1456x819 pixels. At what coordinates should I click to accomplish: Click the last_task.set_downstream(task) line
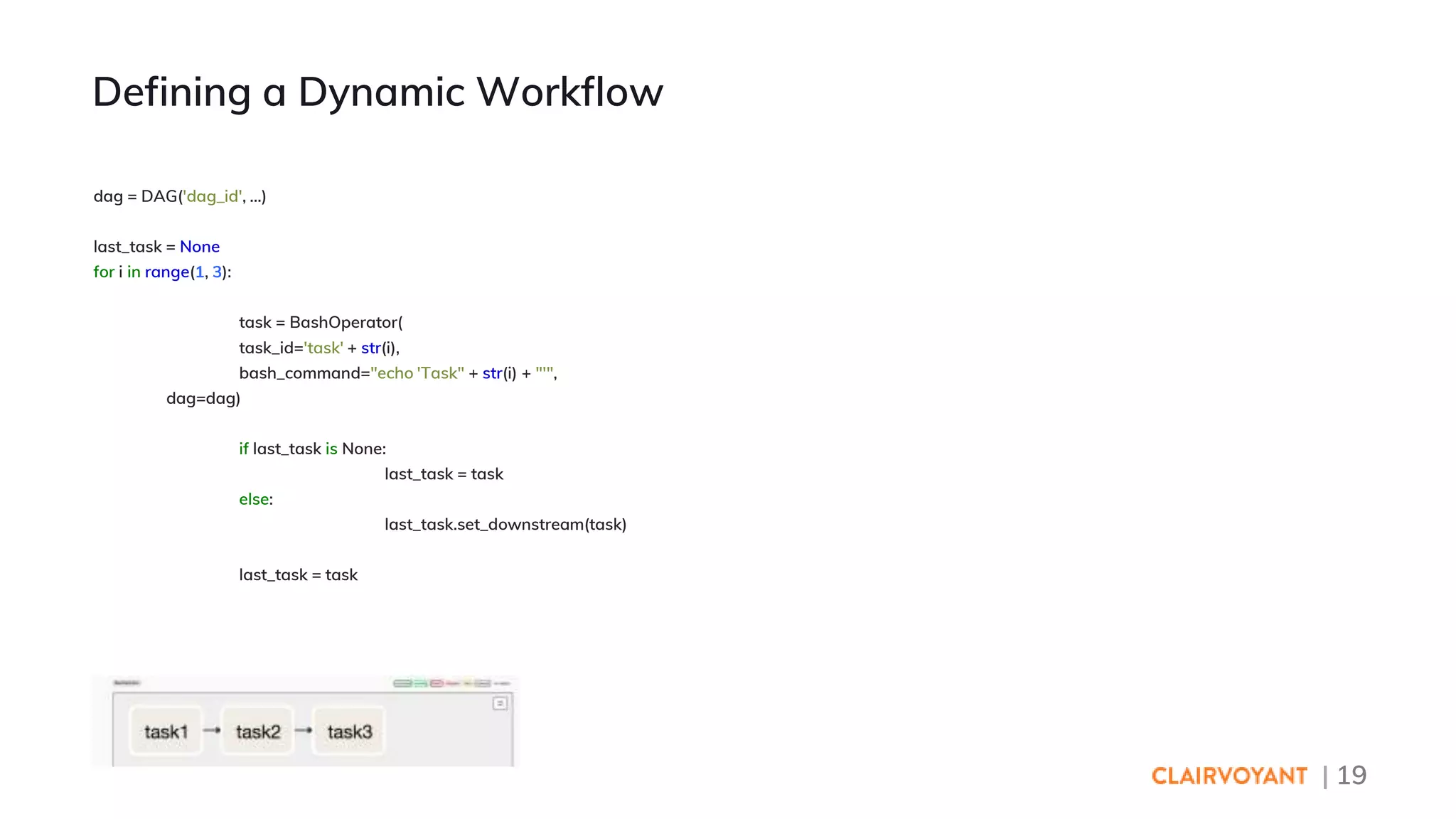tap(505, 525)
